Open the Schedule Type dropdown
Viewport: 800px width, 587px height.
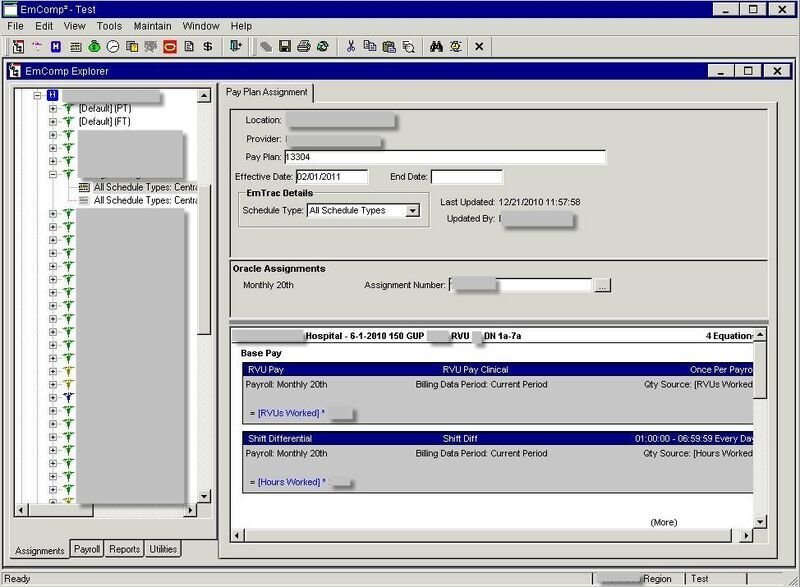(x=413, y=211)
